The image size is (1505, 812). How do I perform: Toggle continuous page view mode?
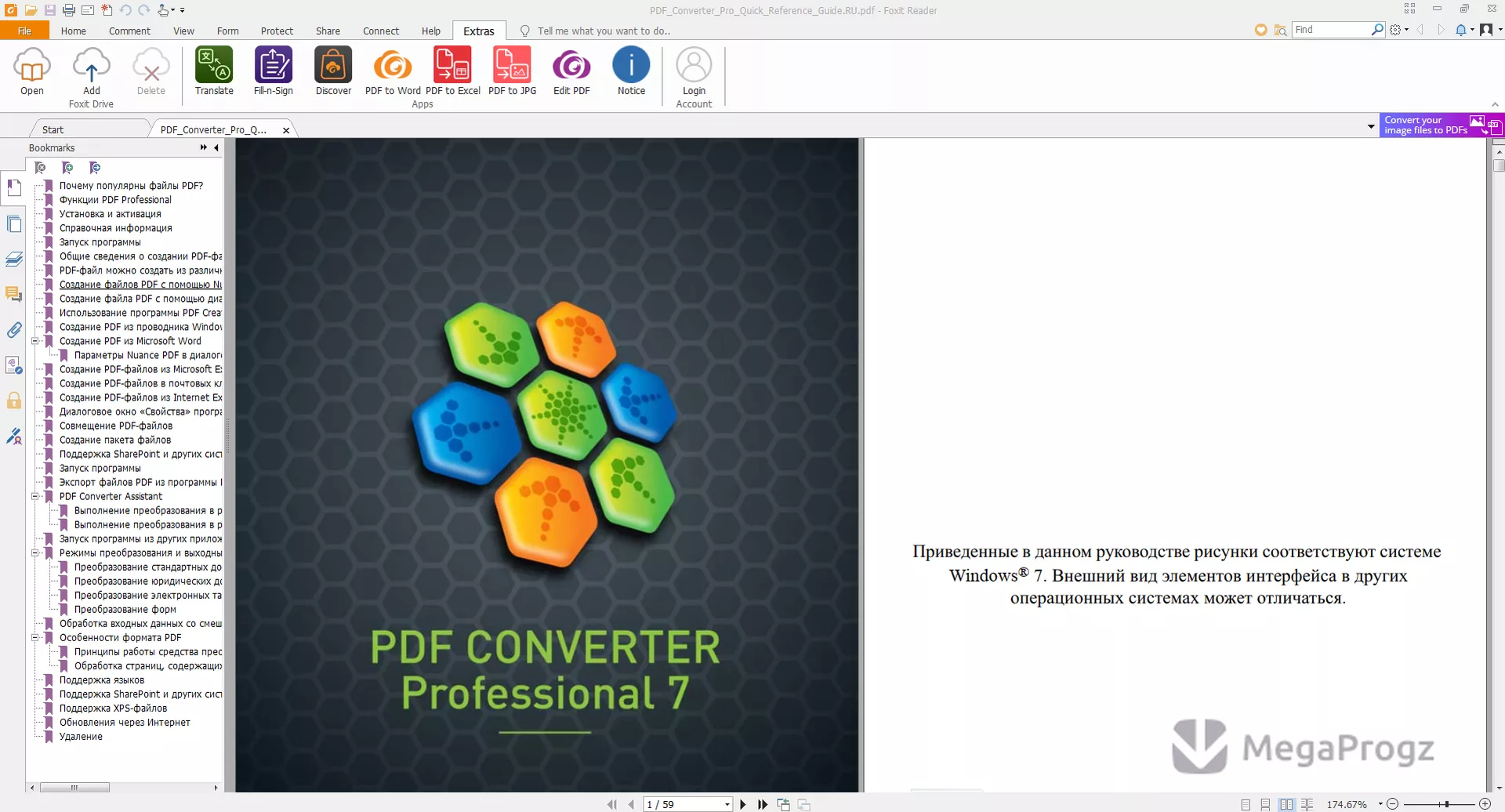[1265, 804]
